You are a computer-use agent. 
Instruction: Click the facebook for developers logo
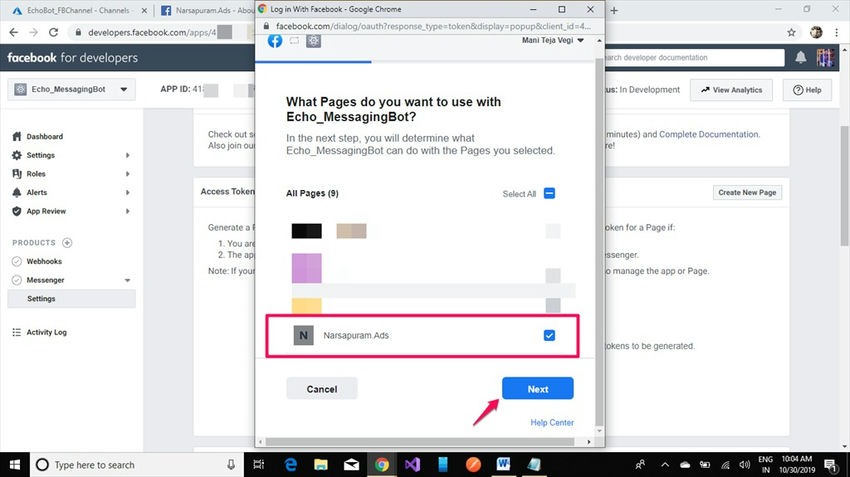tap(73, 57)
